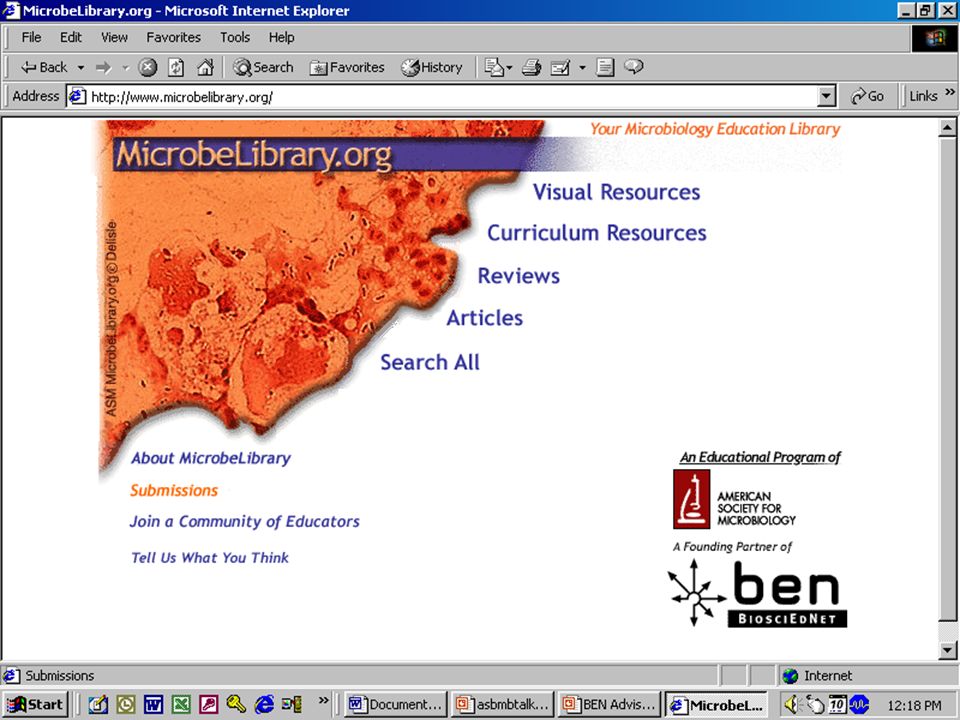Open the Submissions link

[174, 490]
